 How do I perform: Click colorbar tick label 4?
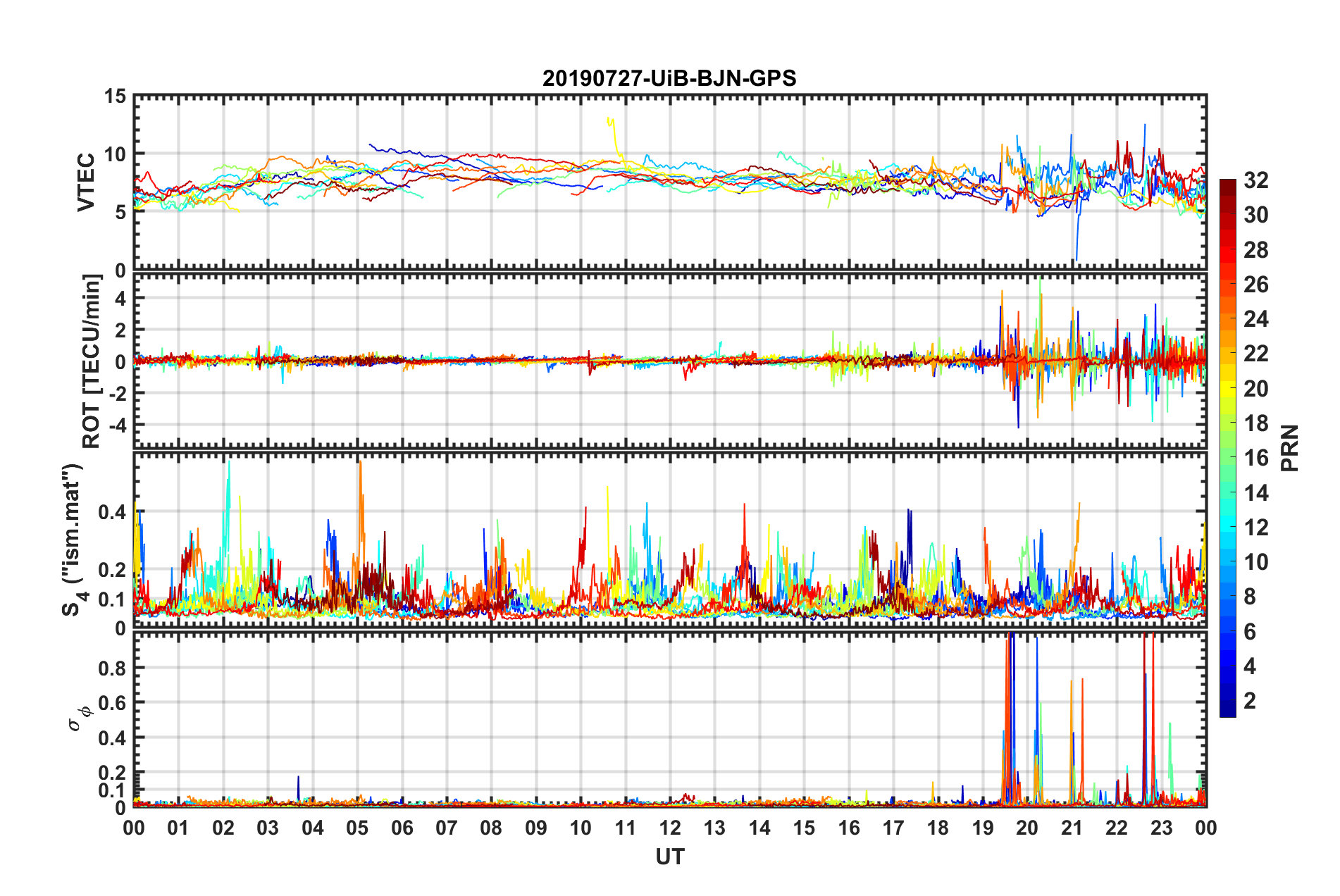point(1250,666)
